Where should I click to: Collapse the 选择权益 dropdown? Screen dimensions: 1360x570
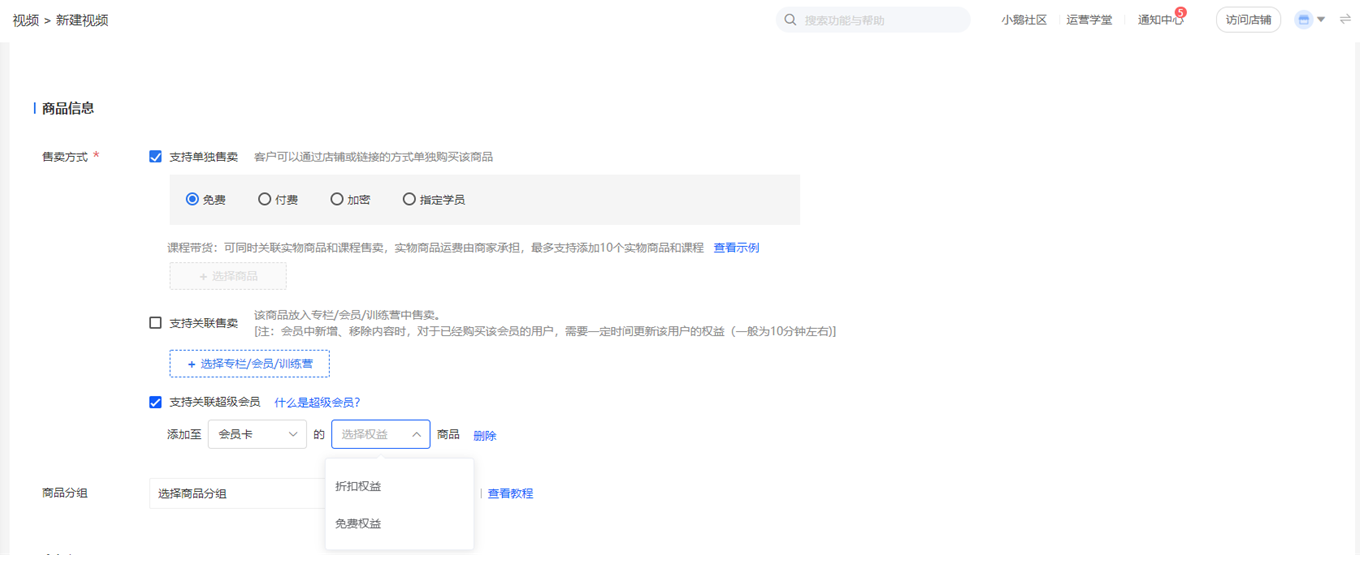point(381,434)
